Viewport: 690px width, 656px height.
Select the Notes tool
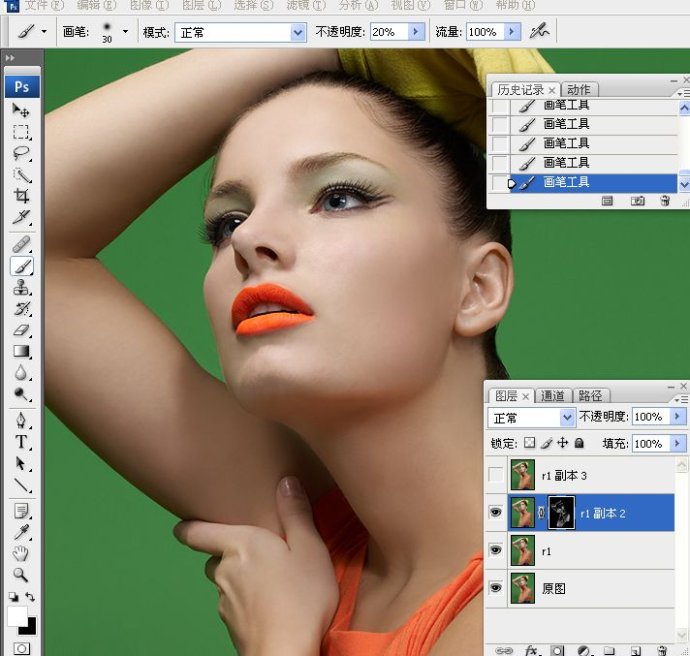[21, 511]
